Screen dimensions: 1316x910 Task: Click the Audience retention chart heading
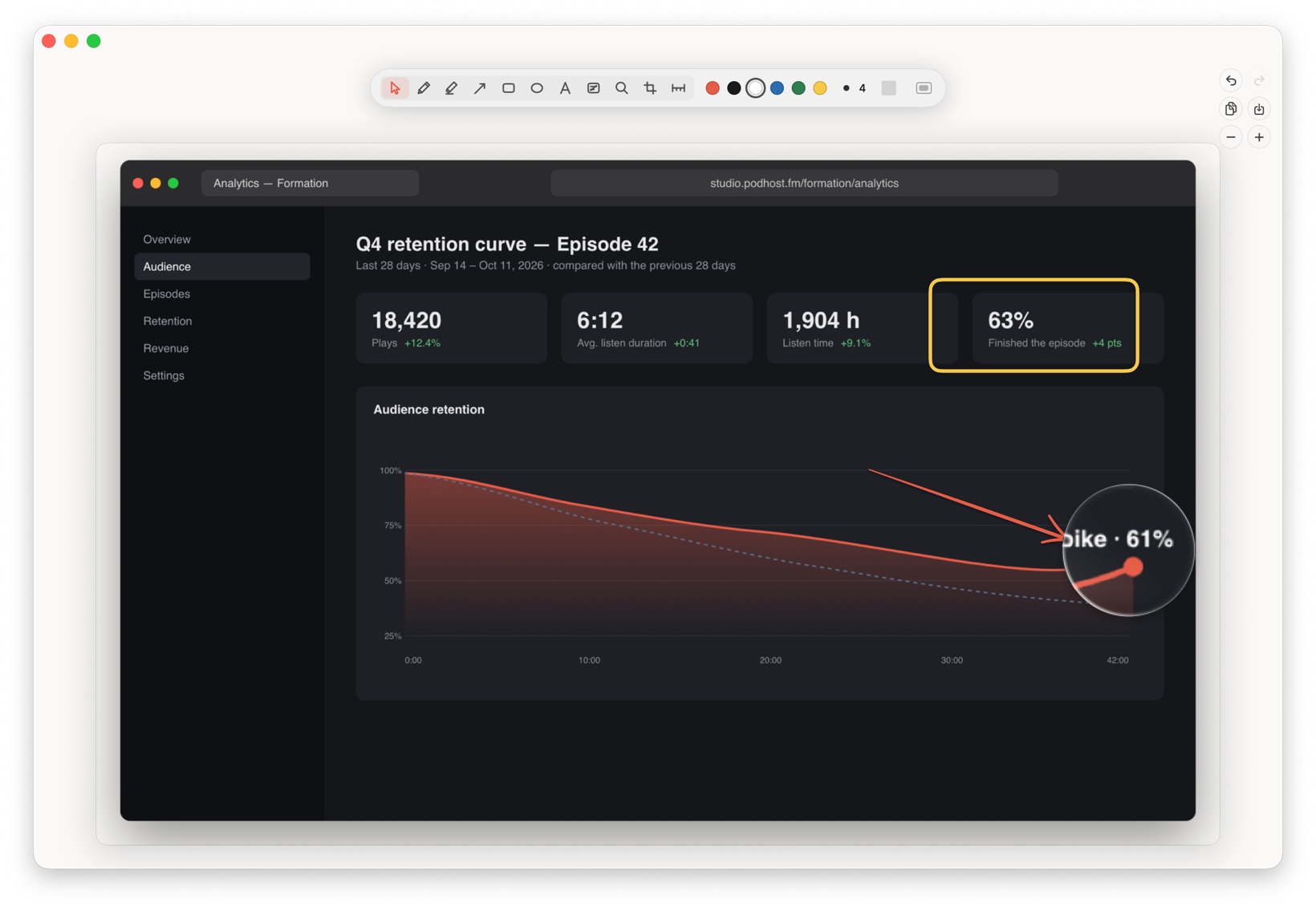(429, 409)
